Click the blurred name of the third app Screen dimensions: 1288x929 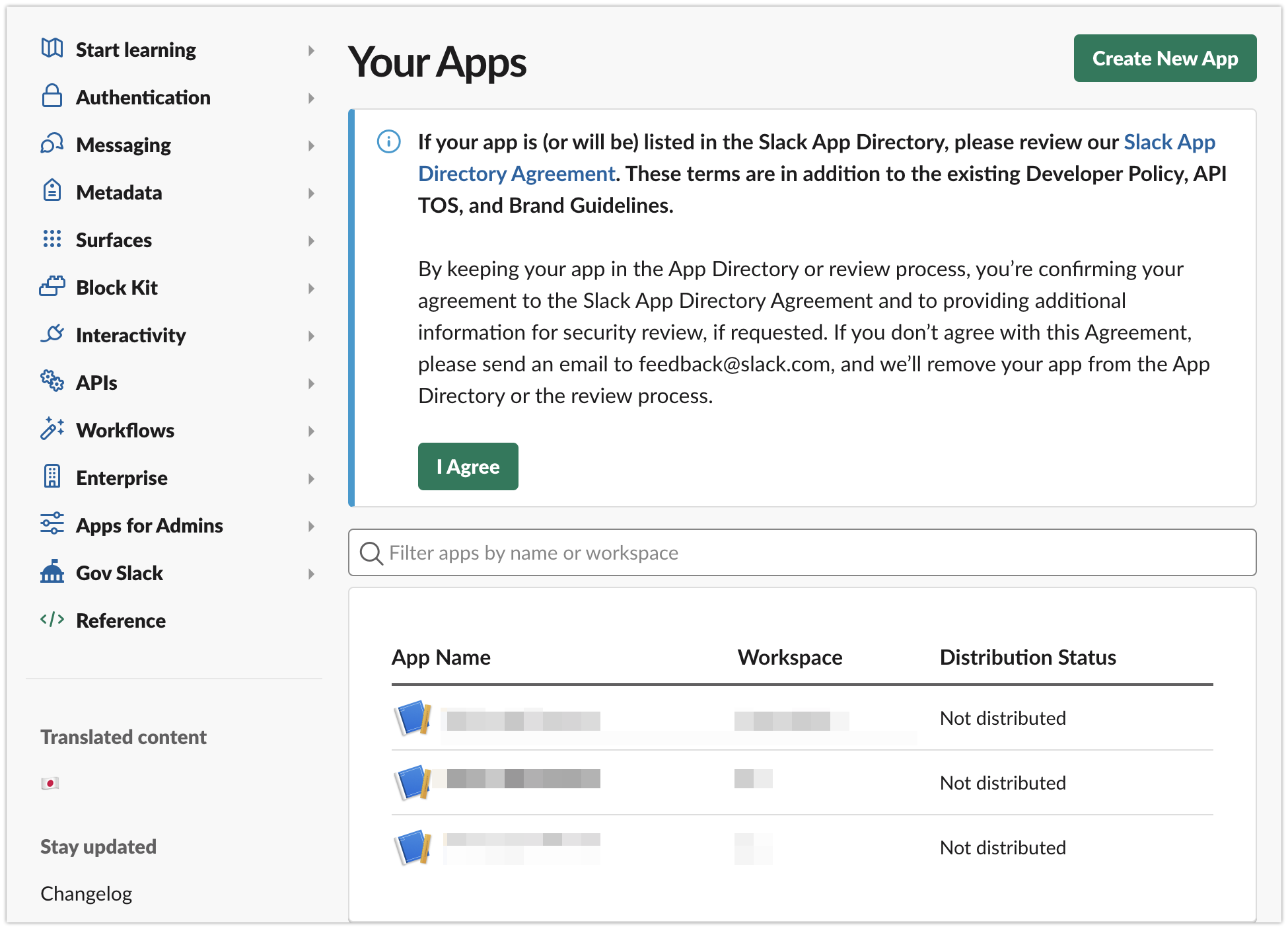pos(523,848)
